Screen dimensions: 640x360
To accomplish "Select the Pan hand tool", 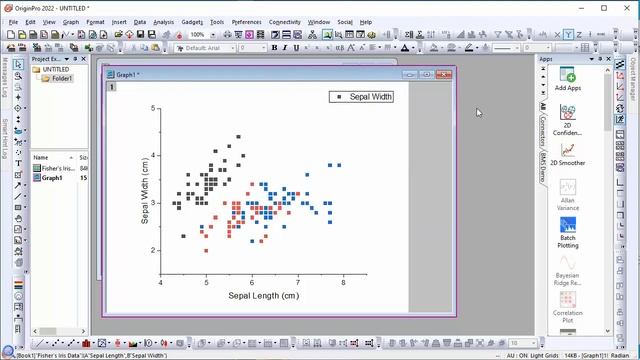I will pos(18,218).
